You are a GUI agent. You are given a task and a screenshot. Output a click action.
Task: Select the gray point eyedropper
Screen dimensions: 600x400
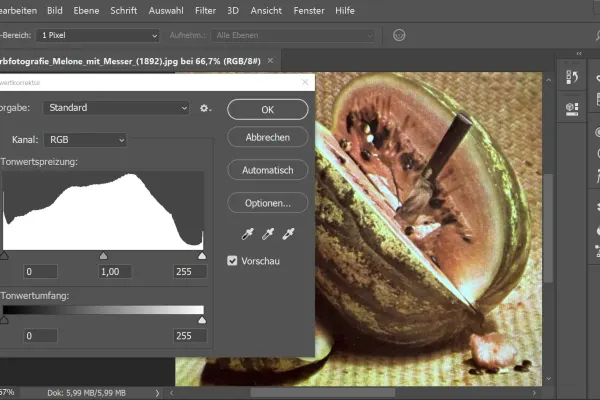(x=268, y=233)
